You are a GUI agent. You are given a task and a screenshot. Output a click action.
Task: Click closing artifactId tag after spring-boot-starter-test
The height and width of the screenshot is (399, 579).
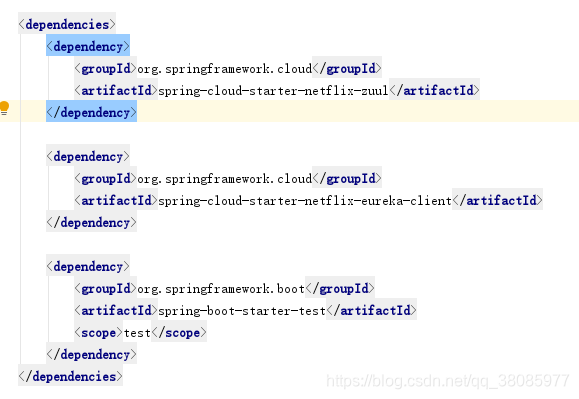(x=371, y=310)
